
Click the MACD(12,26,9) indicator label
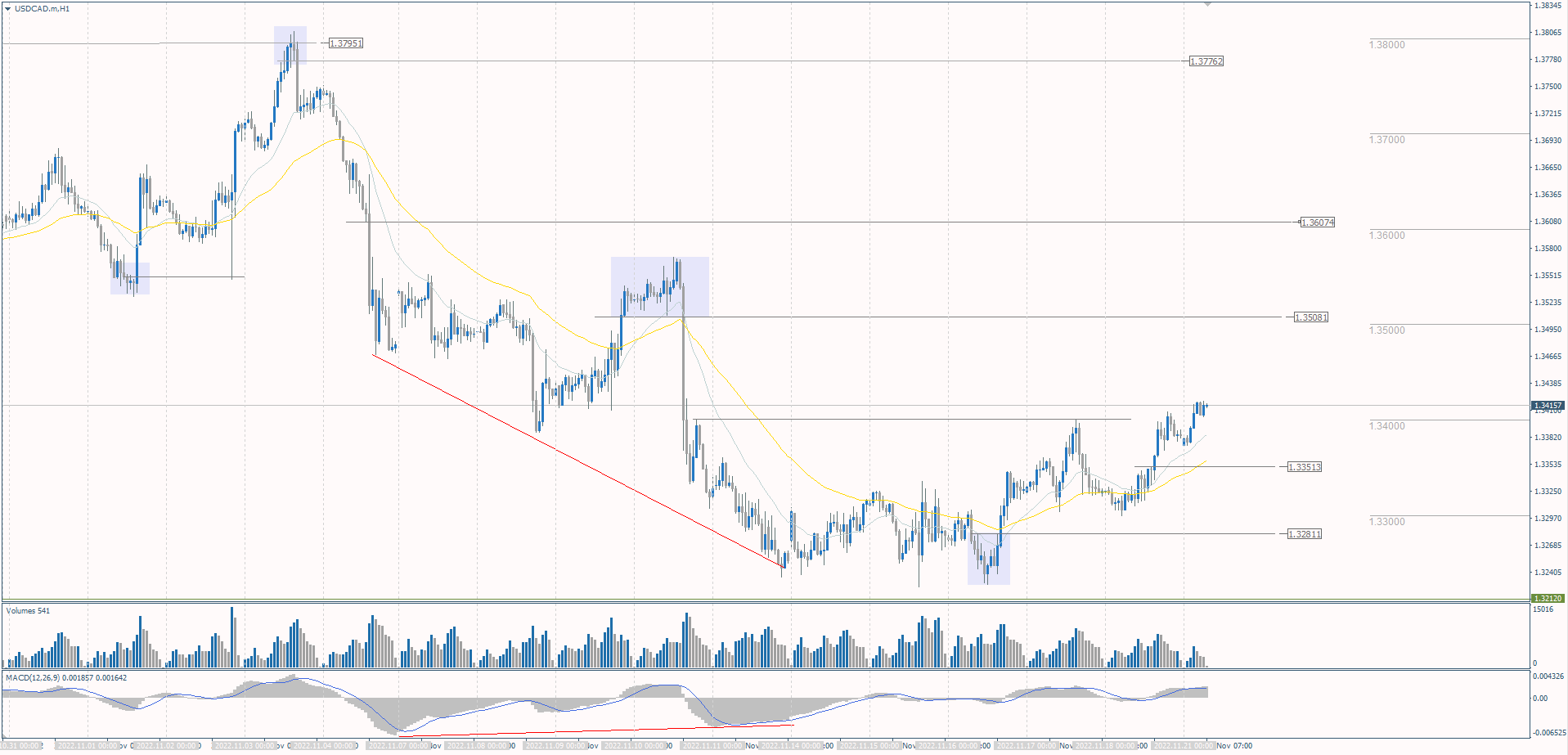[x=66, y=678]
